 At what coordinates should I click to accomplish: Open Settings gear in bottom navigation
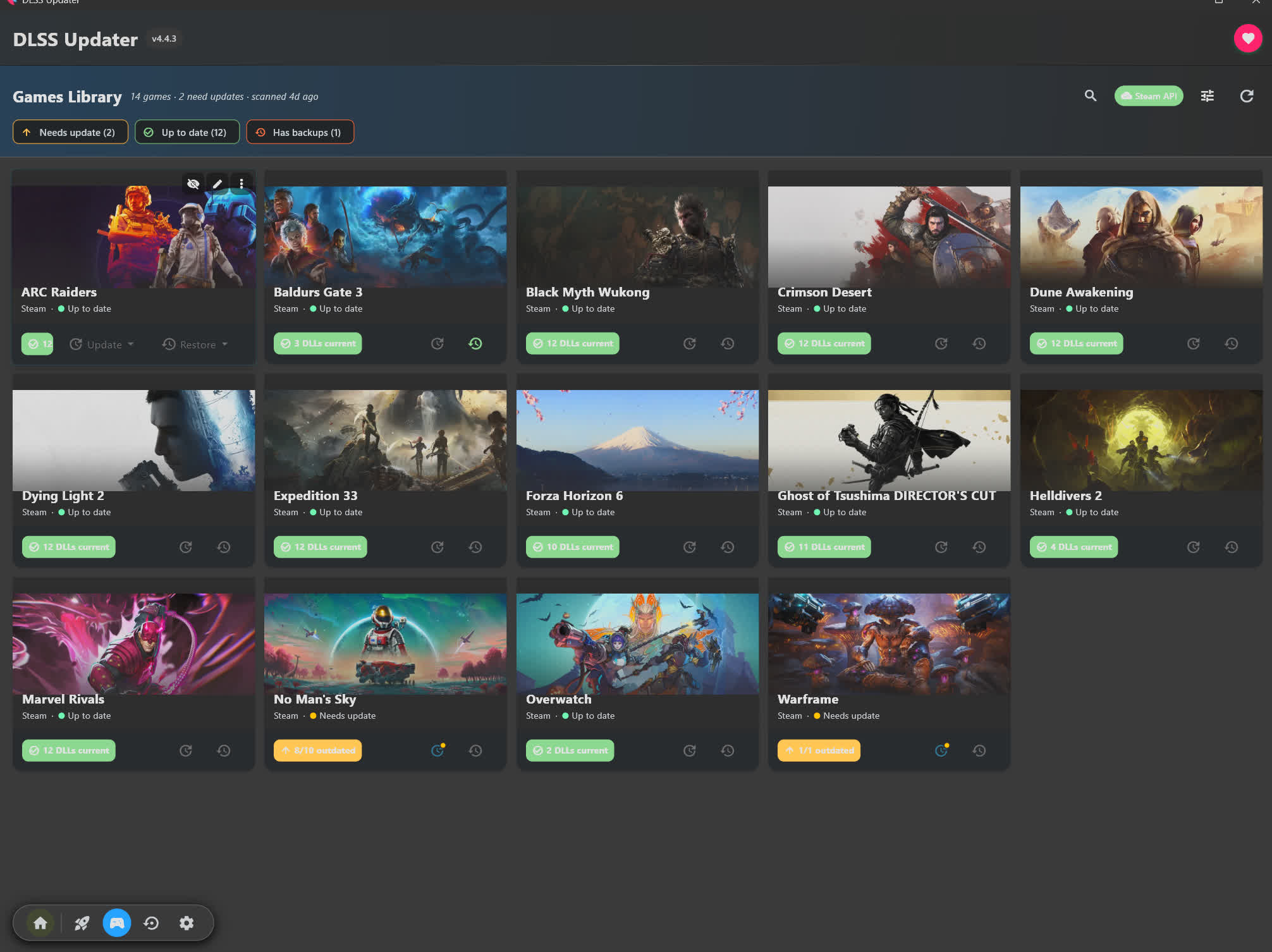187,924
